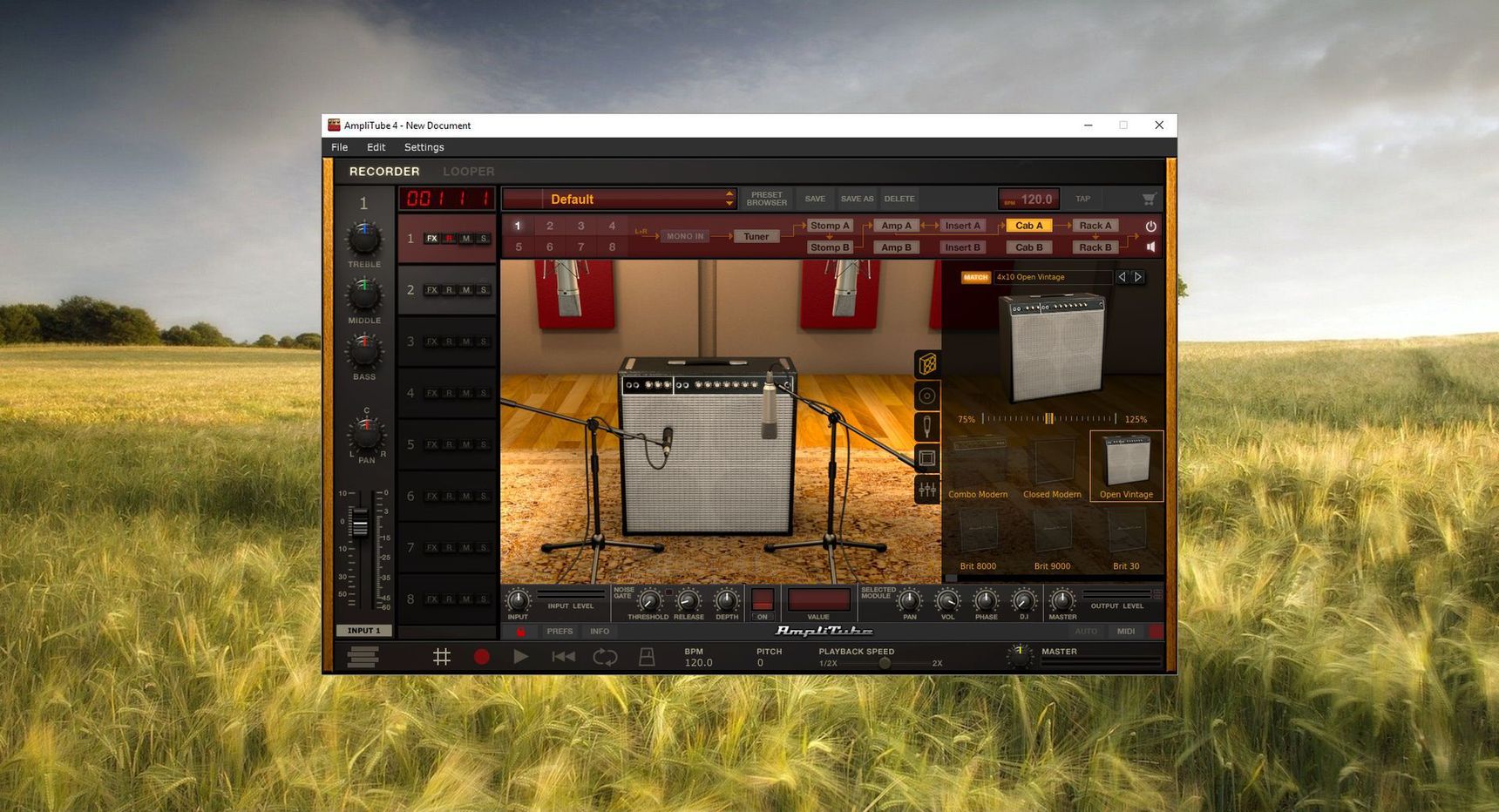Screen dimensions: 1499x812
Task: Select the Cab A module
Action: click(1028, 226)
